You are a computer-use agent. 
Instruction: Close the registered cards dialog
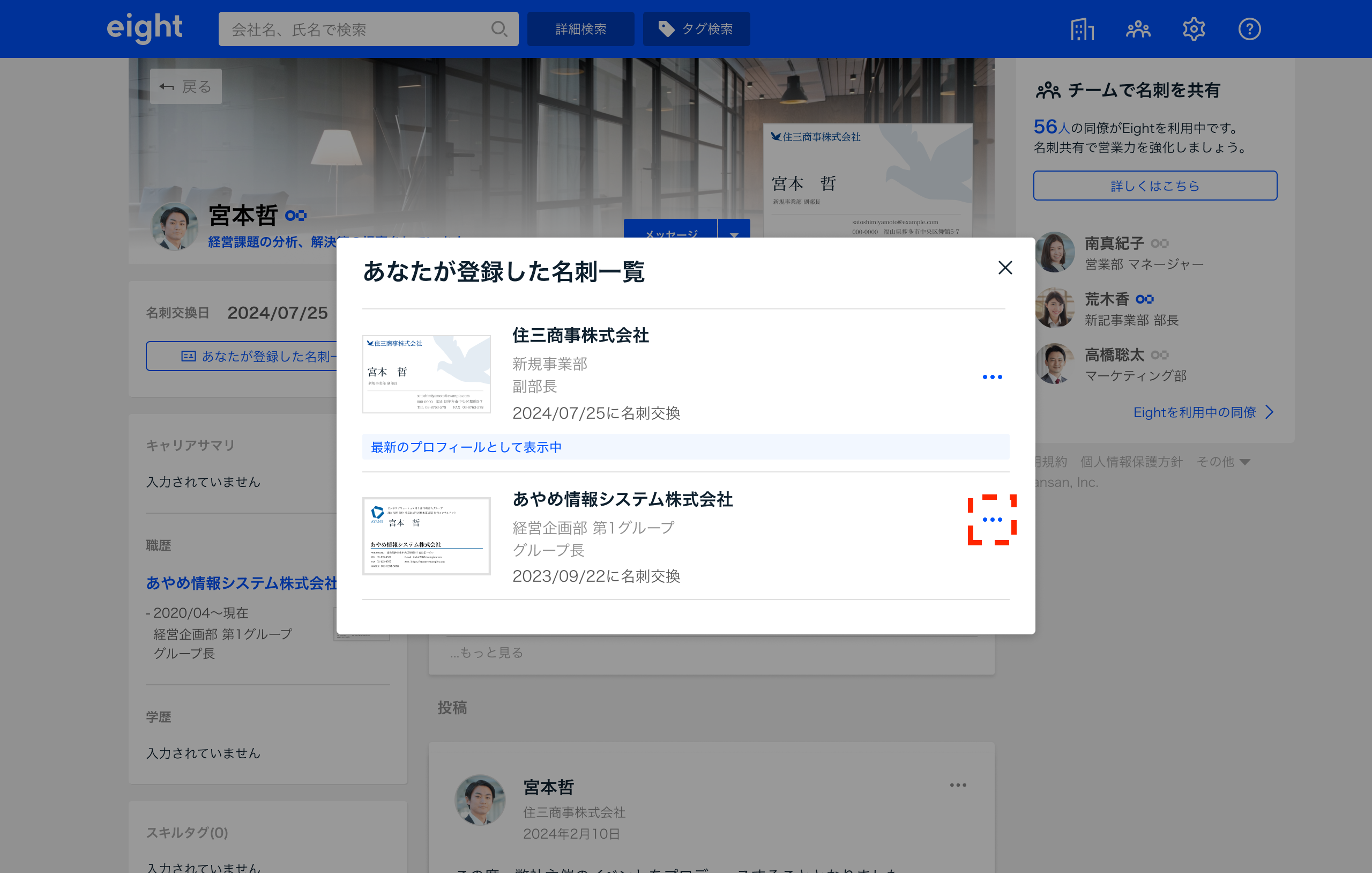coord(1005,268)
